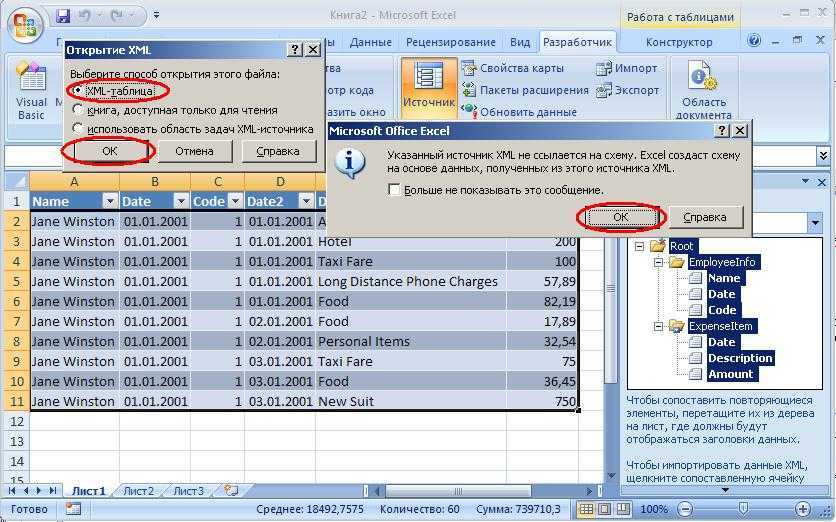Screen dimensions: 836x522
Task: Open Quick Access toolbar customize dropdown
Action: click(156, 15)
